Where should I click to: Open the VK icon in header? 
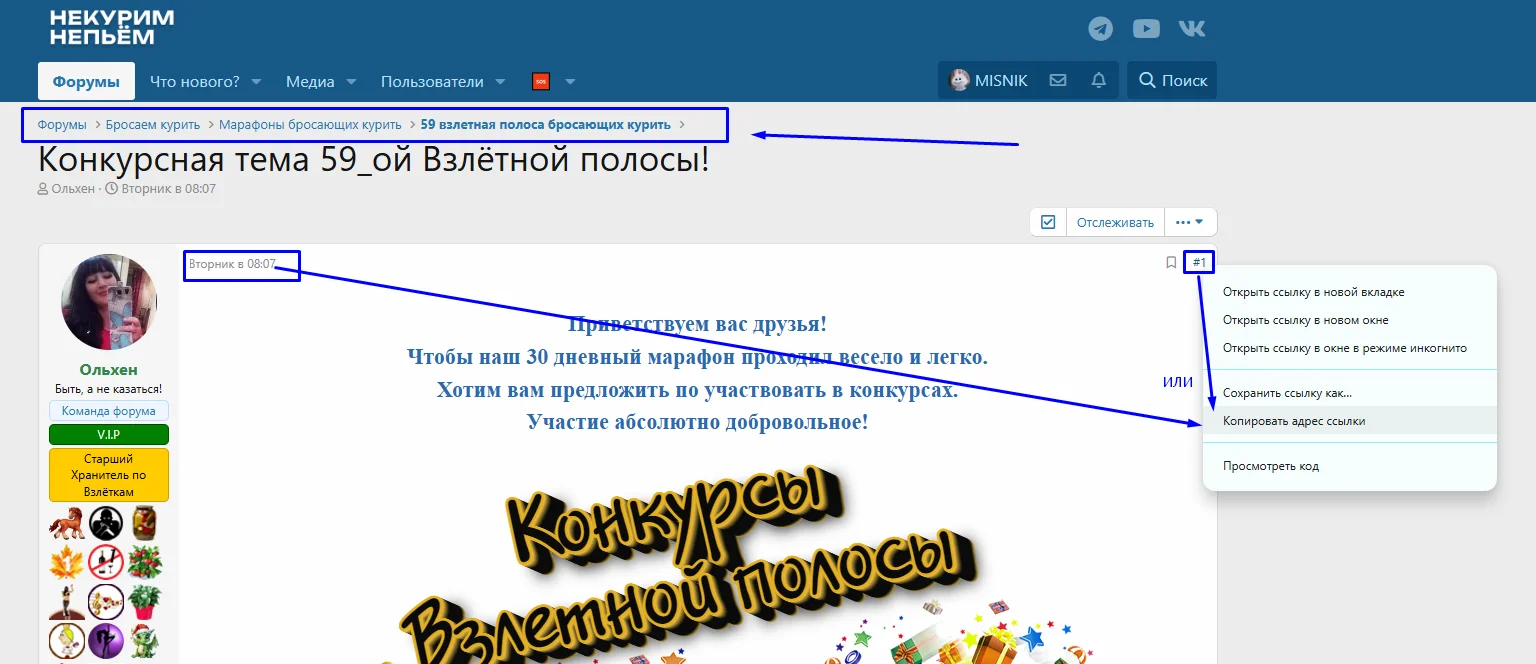point(1192,28)
